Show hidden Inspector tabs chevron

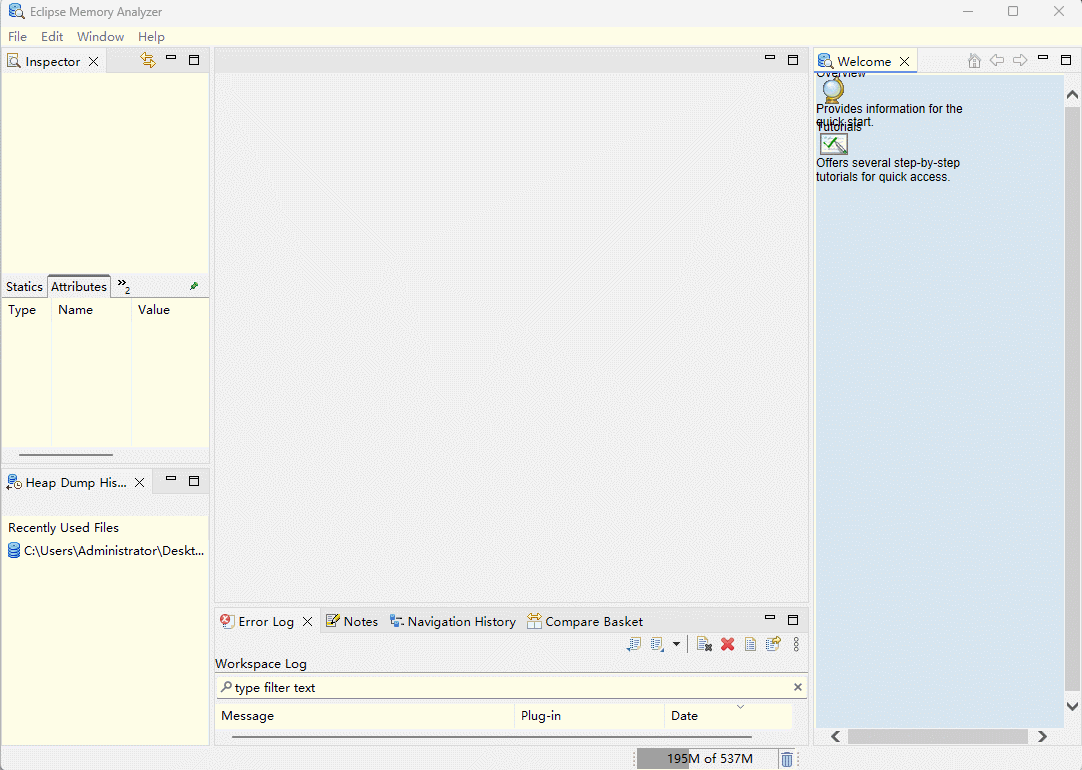click(123, 286)
